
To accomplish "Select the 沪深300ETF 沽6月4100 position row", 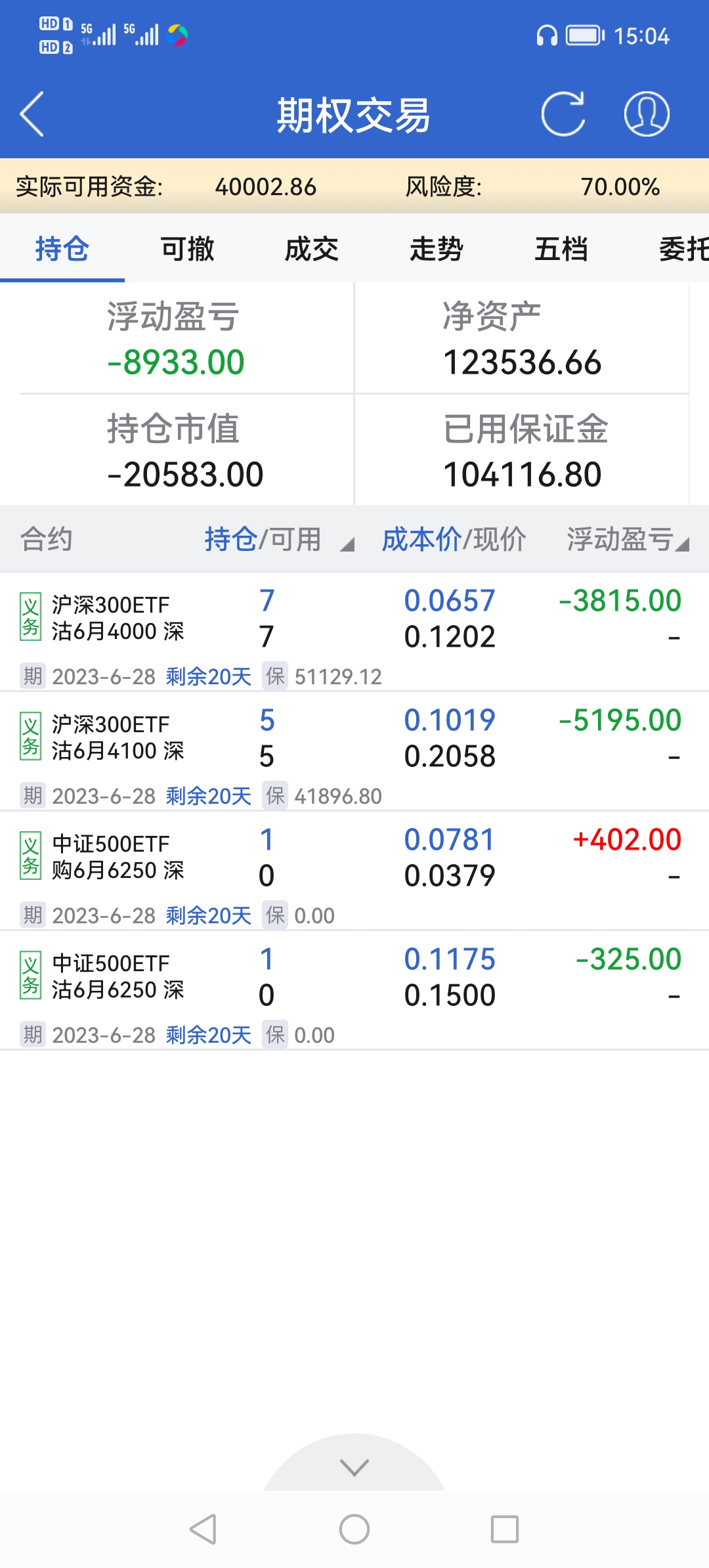I will pos(354,739).
